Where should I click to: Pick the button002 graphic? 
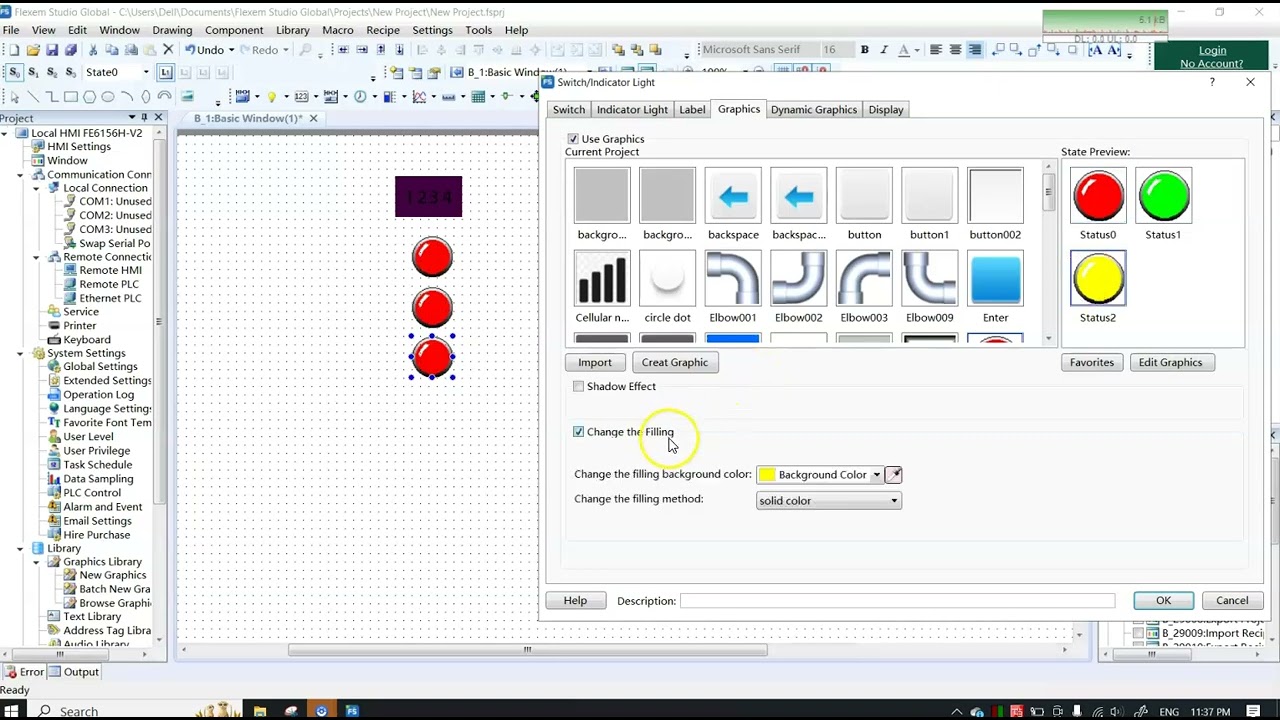click(x=995, y=197)
